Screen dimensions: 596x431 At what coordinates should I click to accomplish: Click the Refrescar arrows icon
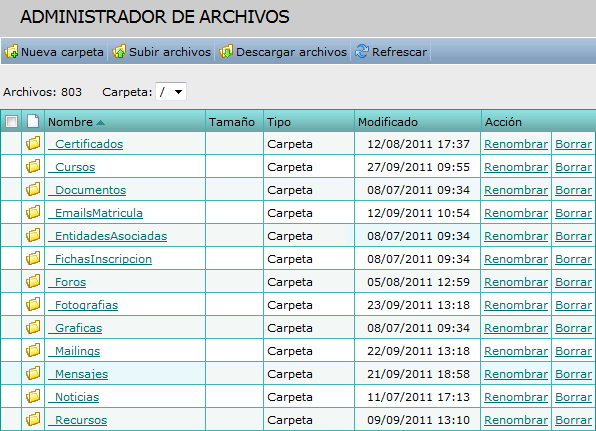pyautogui.click(x=362, y=51)
